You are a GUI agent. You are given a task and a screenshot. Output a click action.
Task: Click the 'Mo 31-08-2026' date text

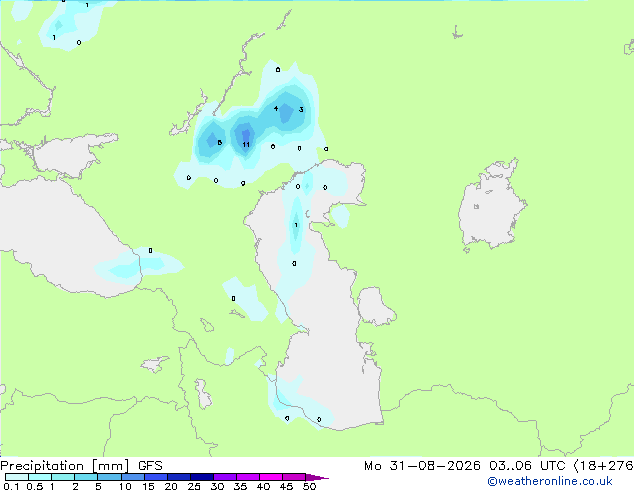[422, 466]
